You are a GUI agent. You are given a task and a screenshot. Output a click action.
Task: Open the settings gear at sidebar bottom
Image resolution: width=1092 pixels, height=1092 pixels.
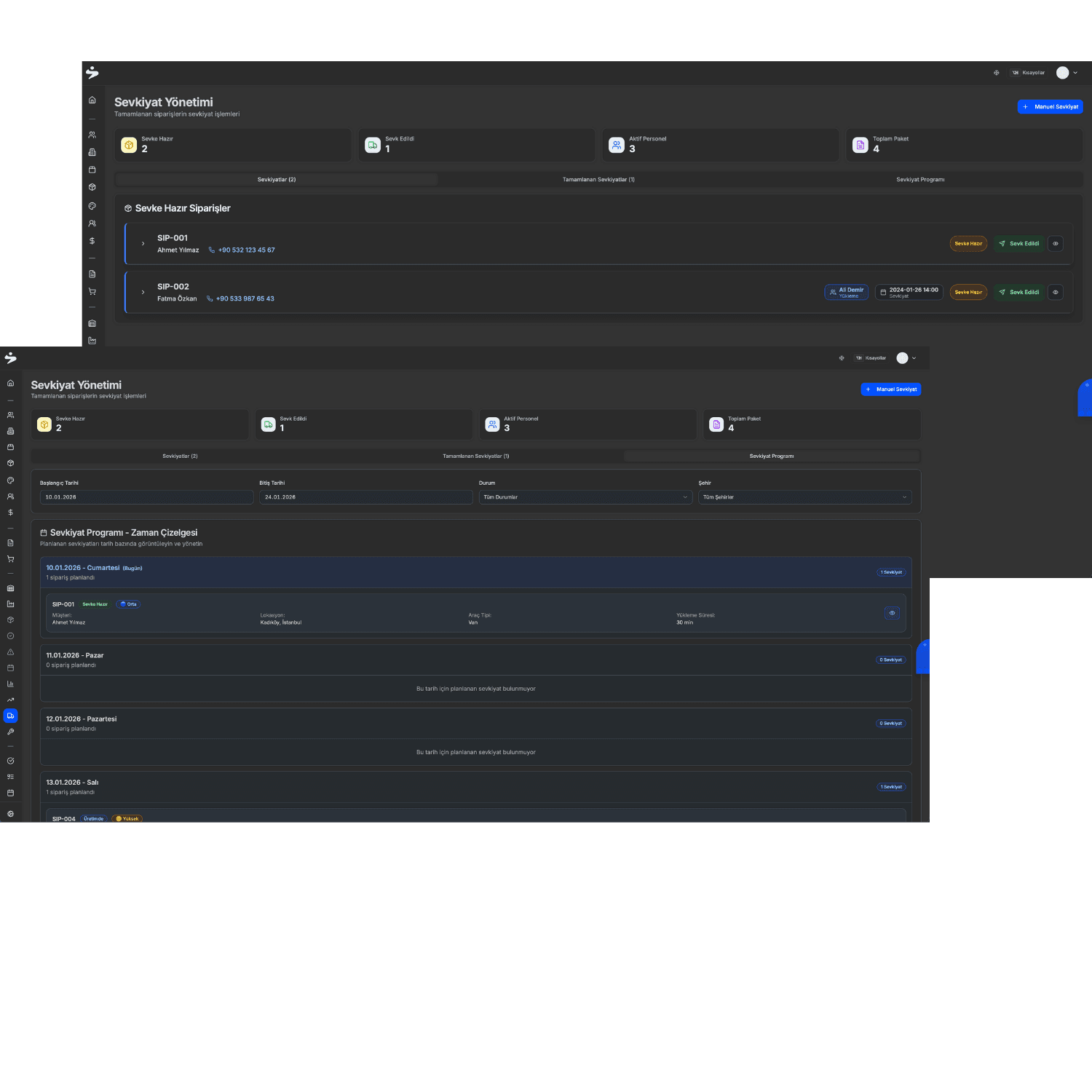coord(10,814)
